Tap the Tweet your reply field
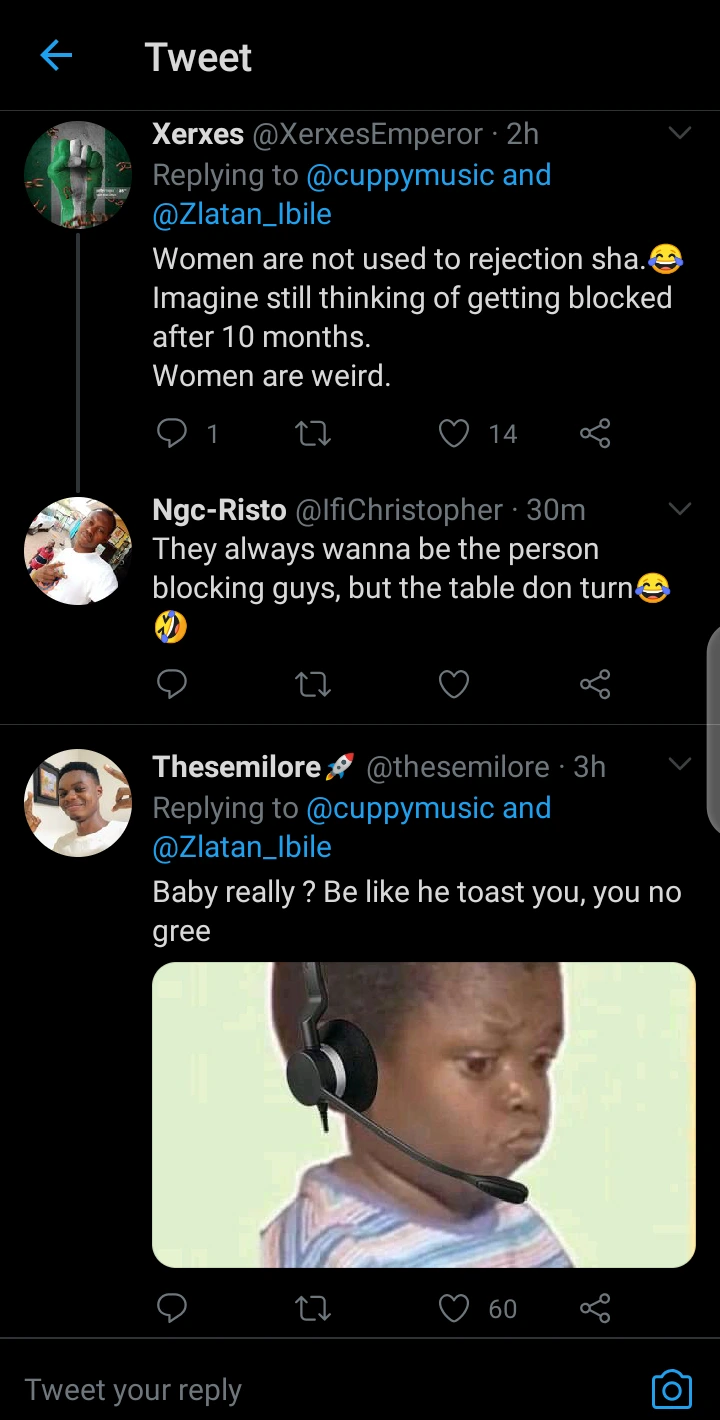This screenshot has height=1420, width=720. click(x=300, y=1389)
